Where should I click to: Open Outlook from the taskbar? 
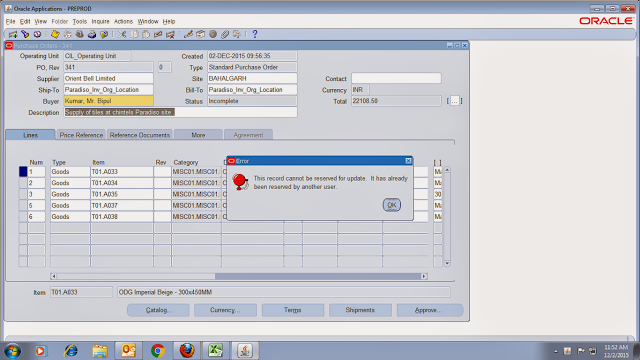click(x=129, y=351)
